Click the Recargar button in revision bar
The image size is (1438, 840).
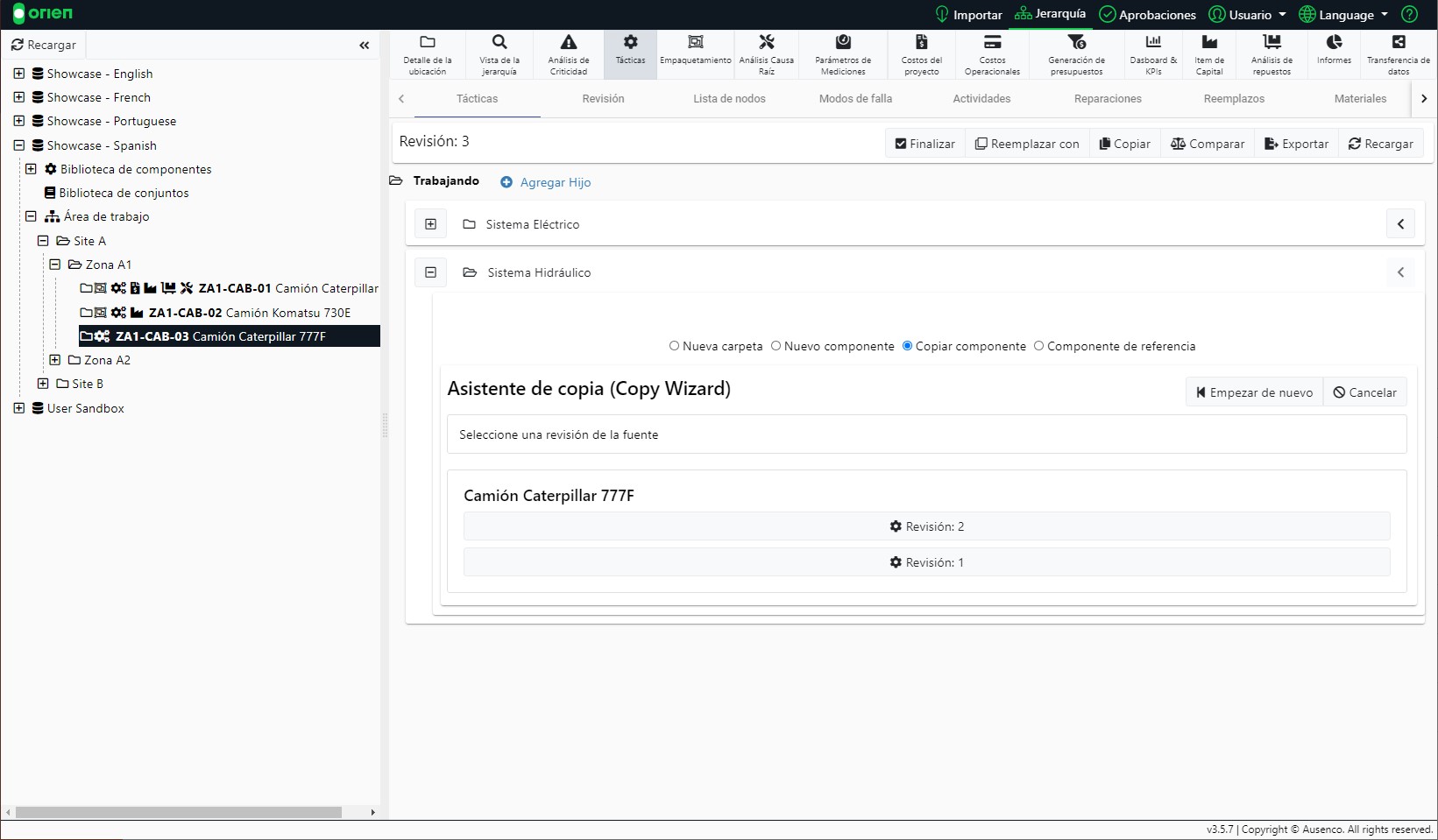point(1381,144)
